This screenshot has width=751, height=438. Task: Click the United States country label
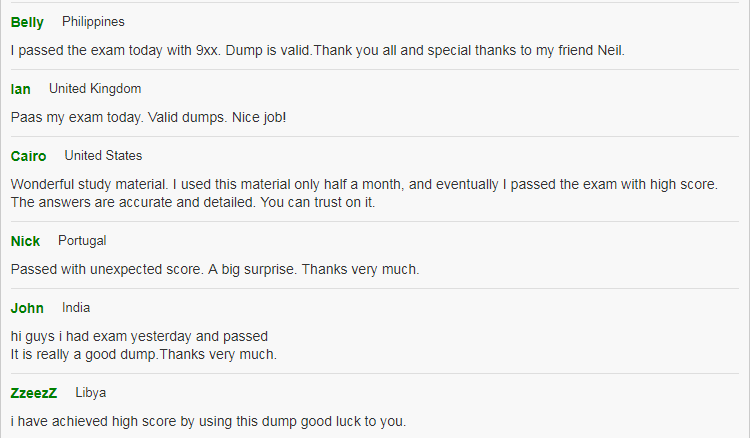[103, 156]
